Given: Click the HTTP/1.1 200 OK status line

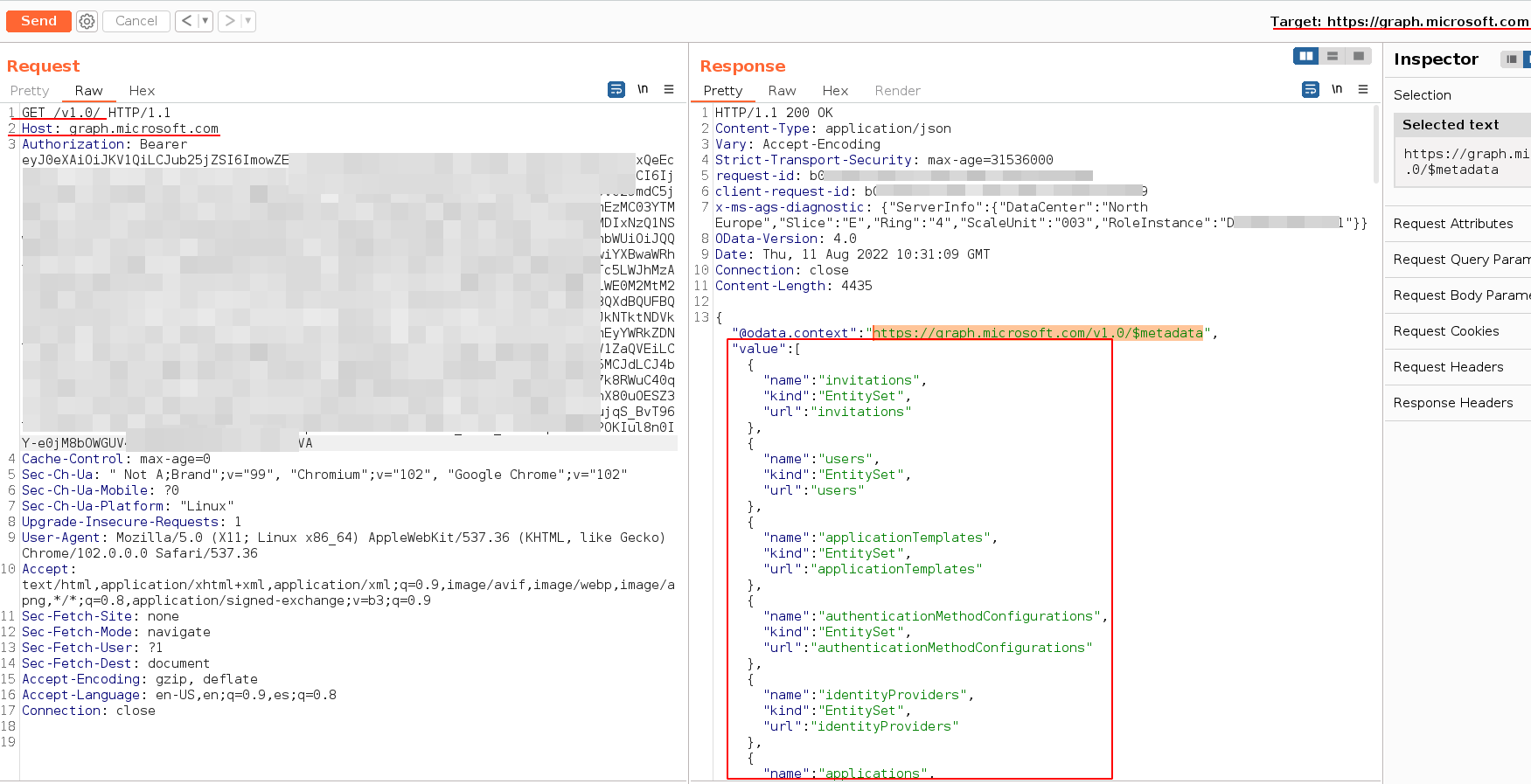Looking at the screenshot, I should click(774, 113).
